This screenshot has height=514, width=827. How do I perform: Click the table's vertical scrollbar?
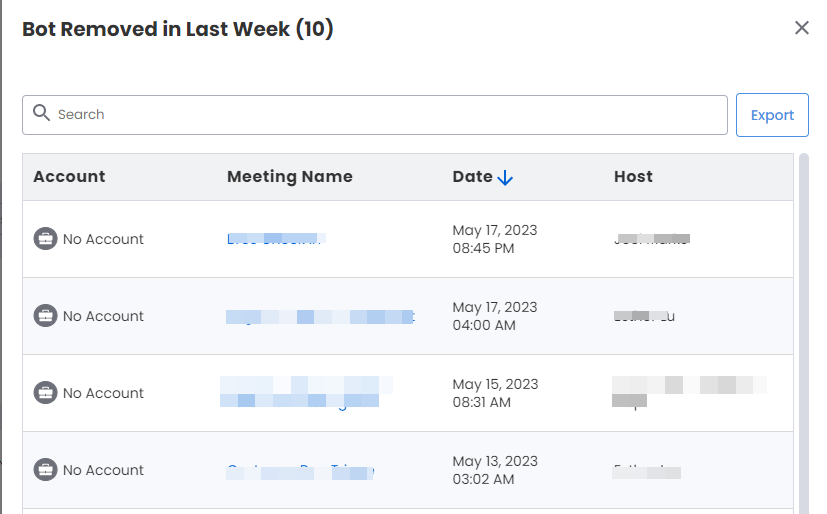804,334
